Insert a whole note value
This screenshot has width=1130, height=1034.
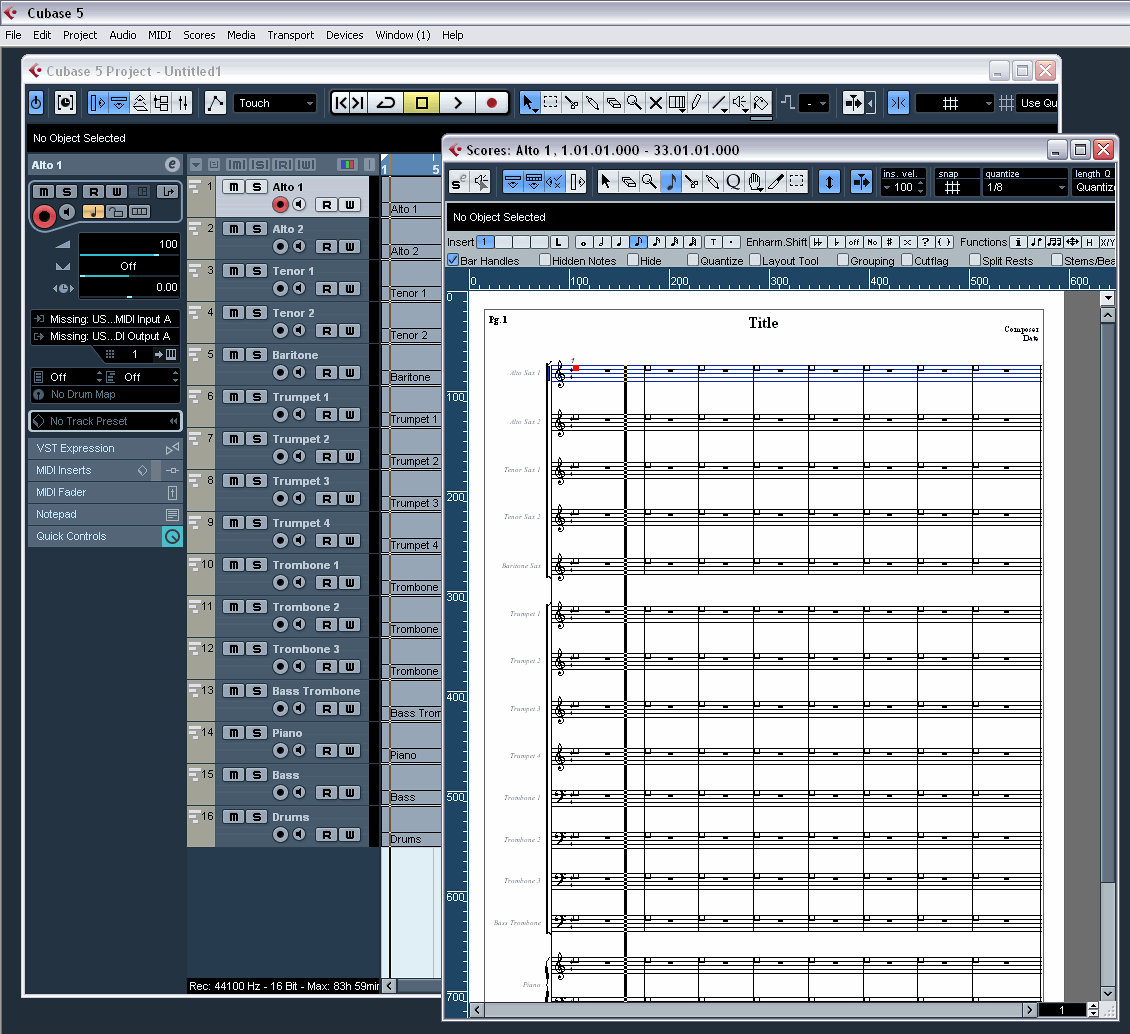(583, 242)
